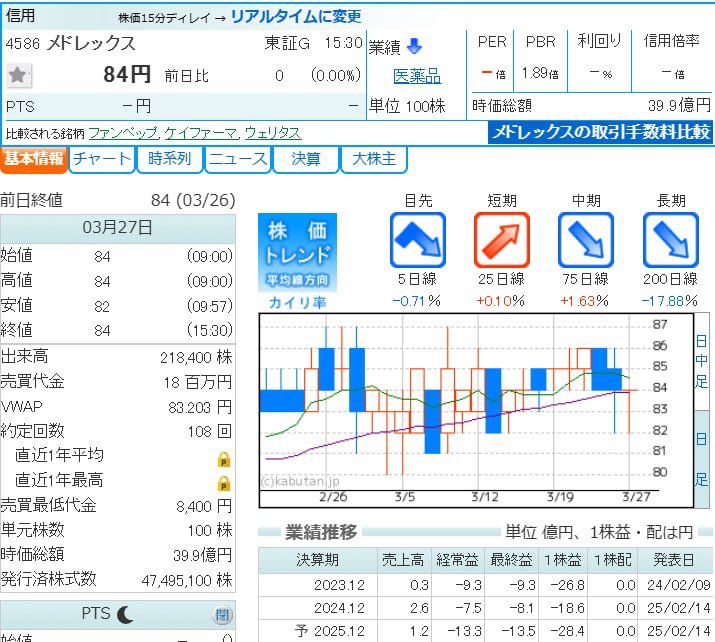Add stock to favorites with star icon

19,74
